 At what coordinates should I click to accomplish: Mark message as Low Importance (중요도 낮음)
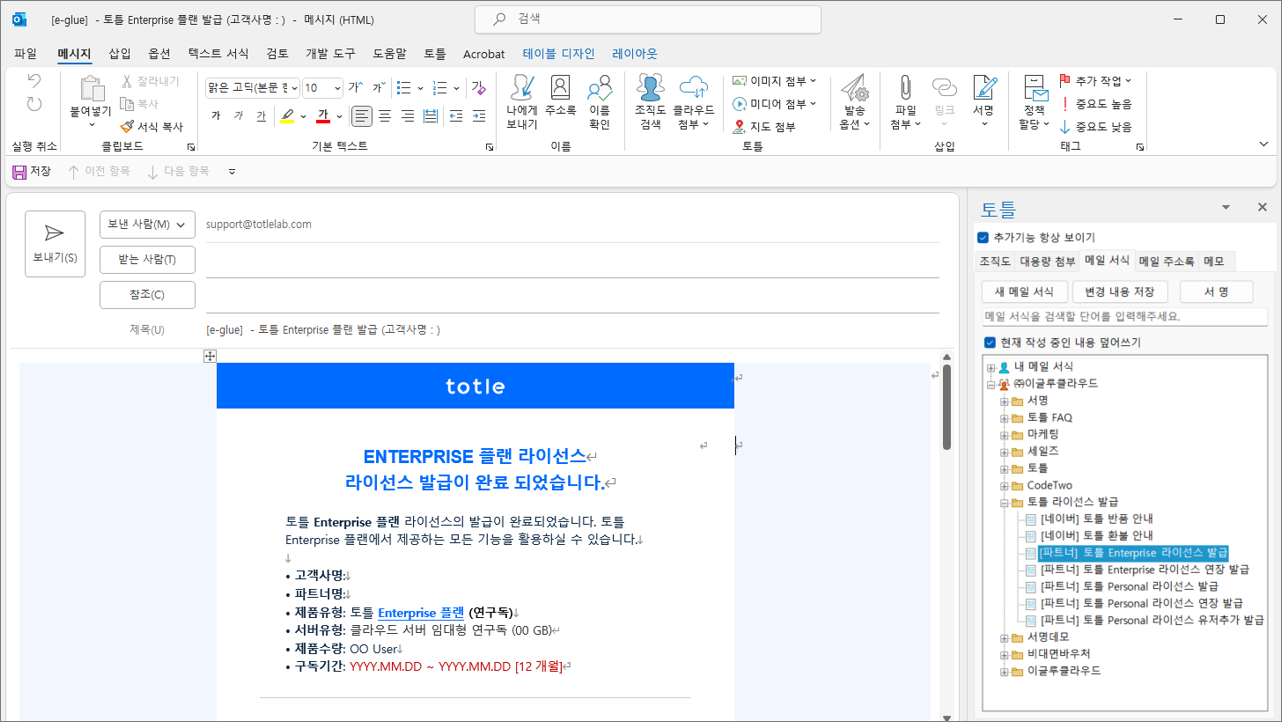pos(1096,127)
